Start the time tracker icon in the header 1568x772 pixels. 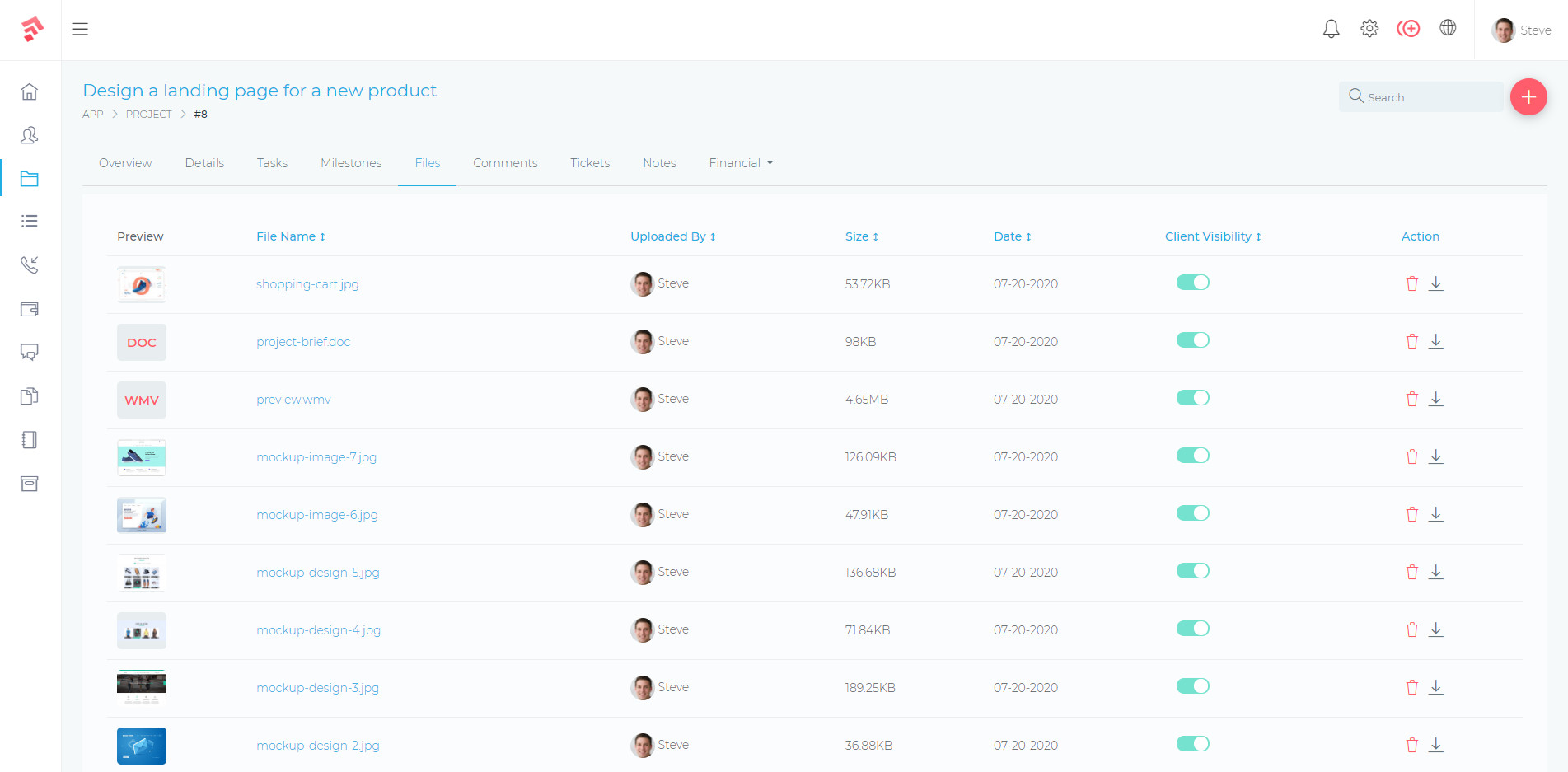tap(1409, 28)
